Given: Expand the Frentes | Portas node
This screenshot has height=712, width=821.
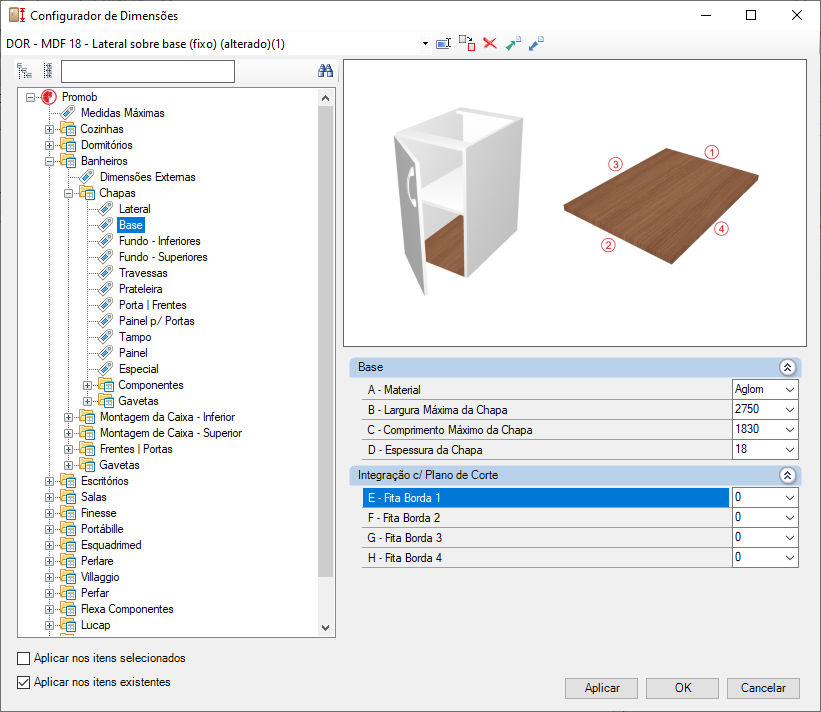Looking at the screenshot, I should point(68,449).
